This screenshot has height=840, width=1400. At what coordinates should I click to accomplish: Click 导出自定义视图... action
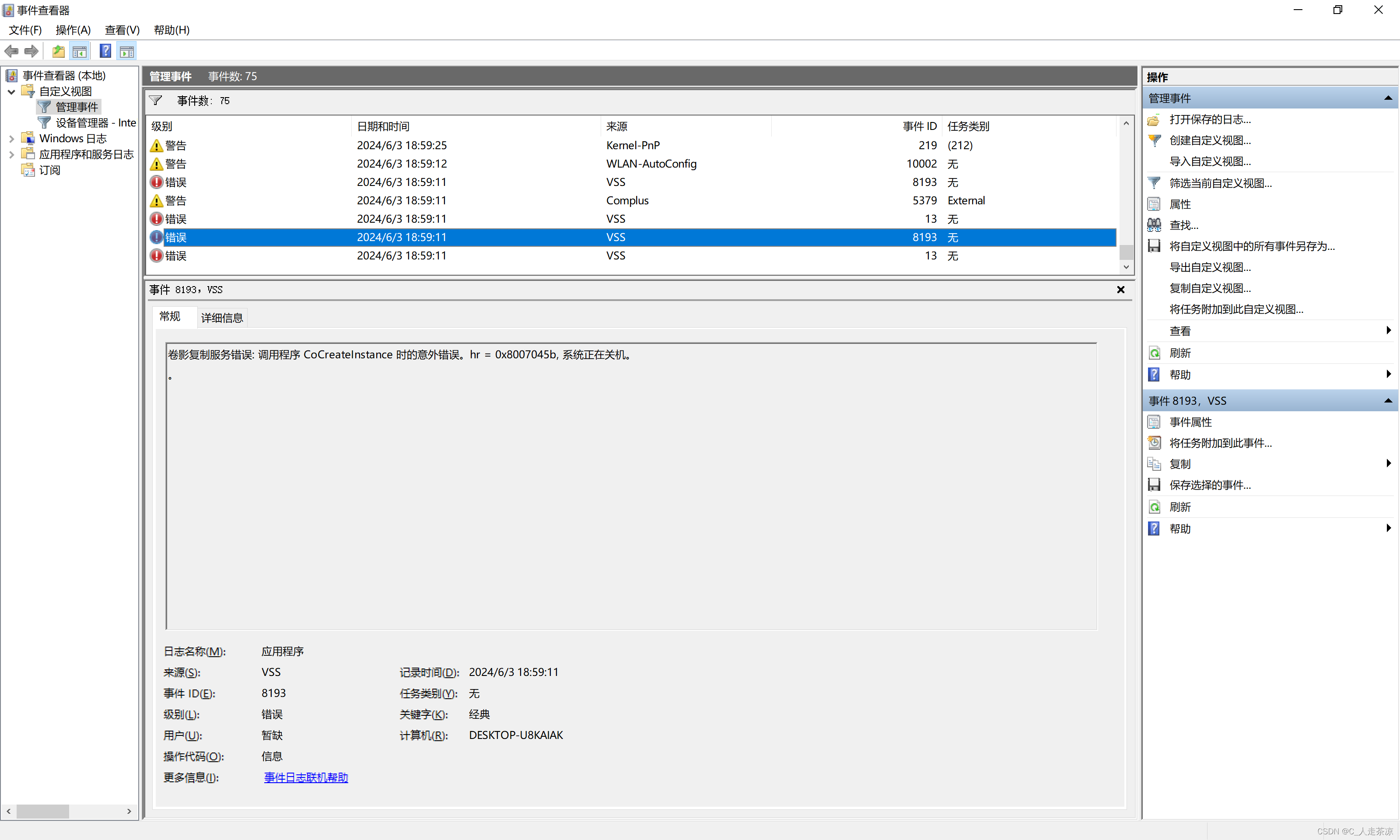pyautogui.click(x=1211, y=267)
